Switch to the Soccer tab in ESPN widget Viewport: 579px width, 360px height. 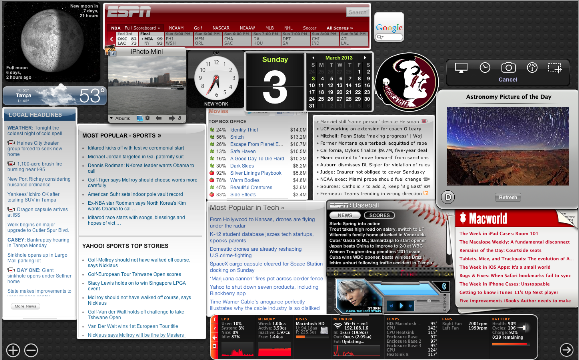pyautogui.click(x=309, y=28)
